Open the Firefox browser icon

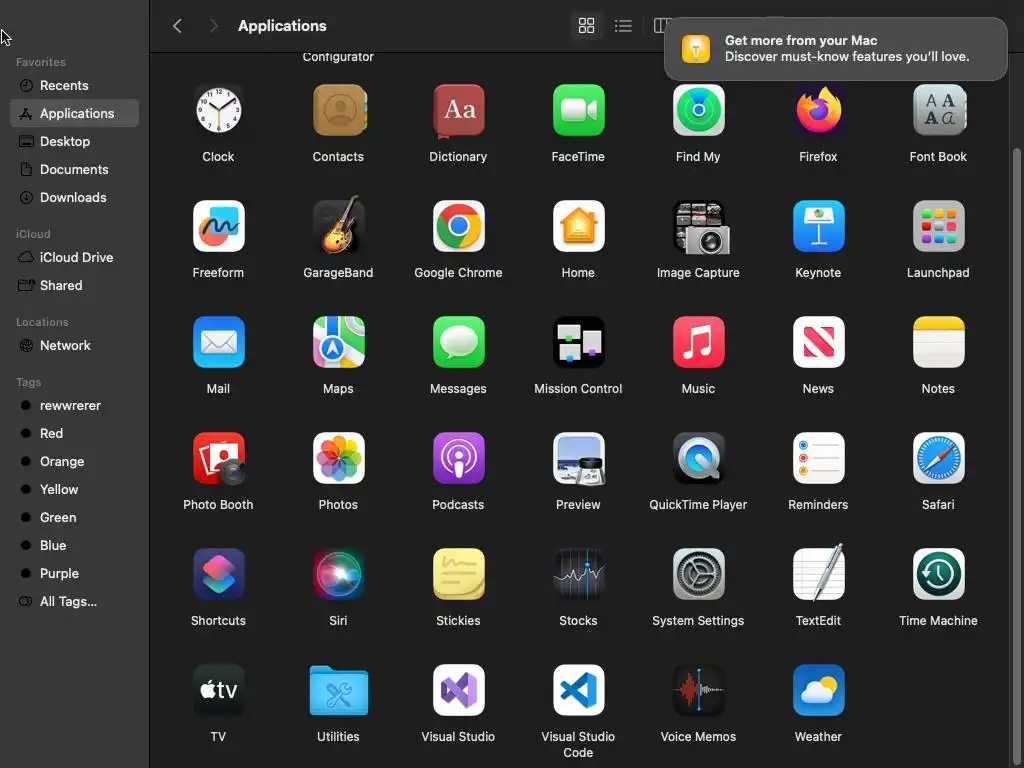point(818,110)
